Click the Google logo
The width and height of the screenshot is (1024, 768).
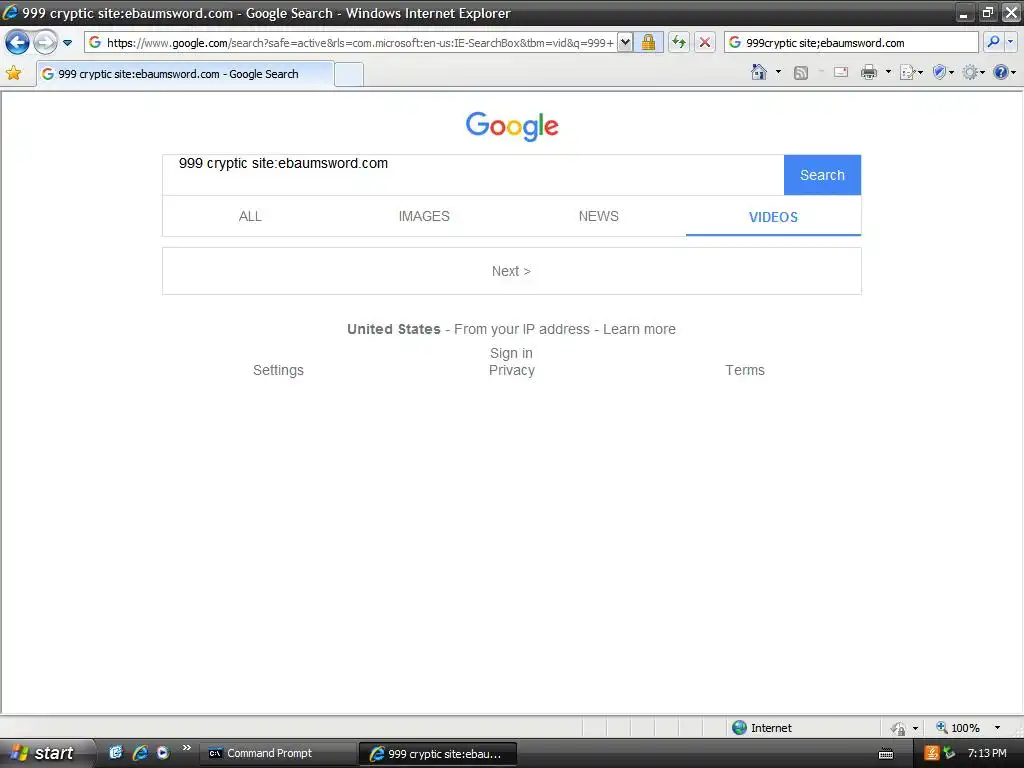(x=512, y=126)
